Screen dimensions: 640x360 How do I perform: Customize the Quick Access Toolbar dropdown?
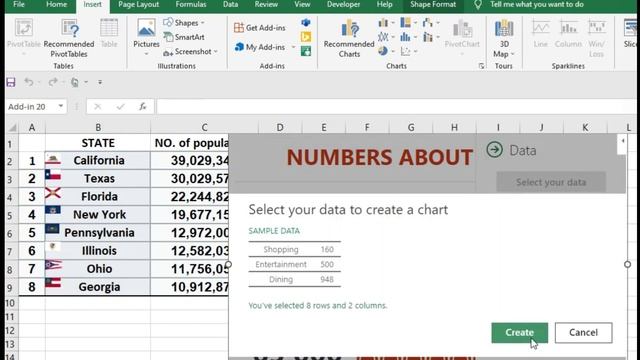(100, 82)
